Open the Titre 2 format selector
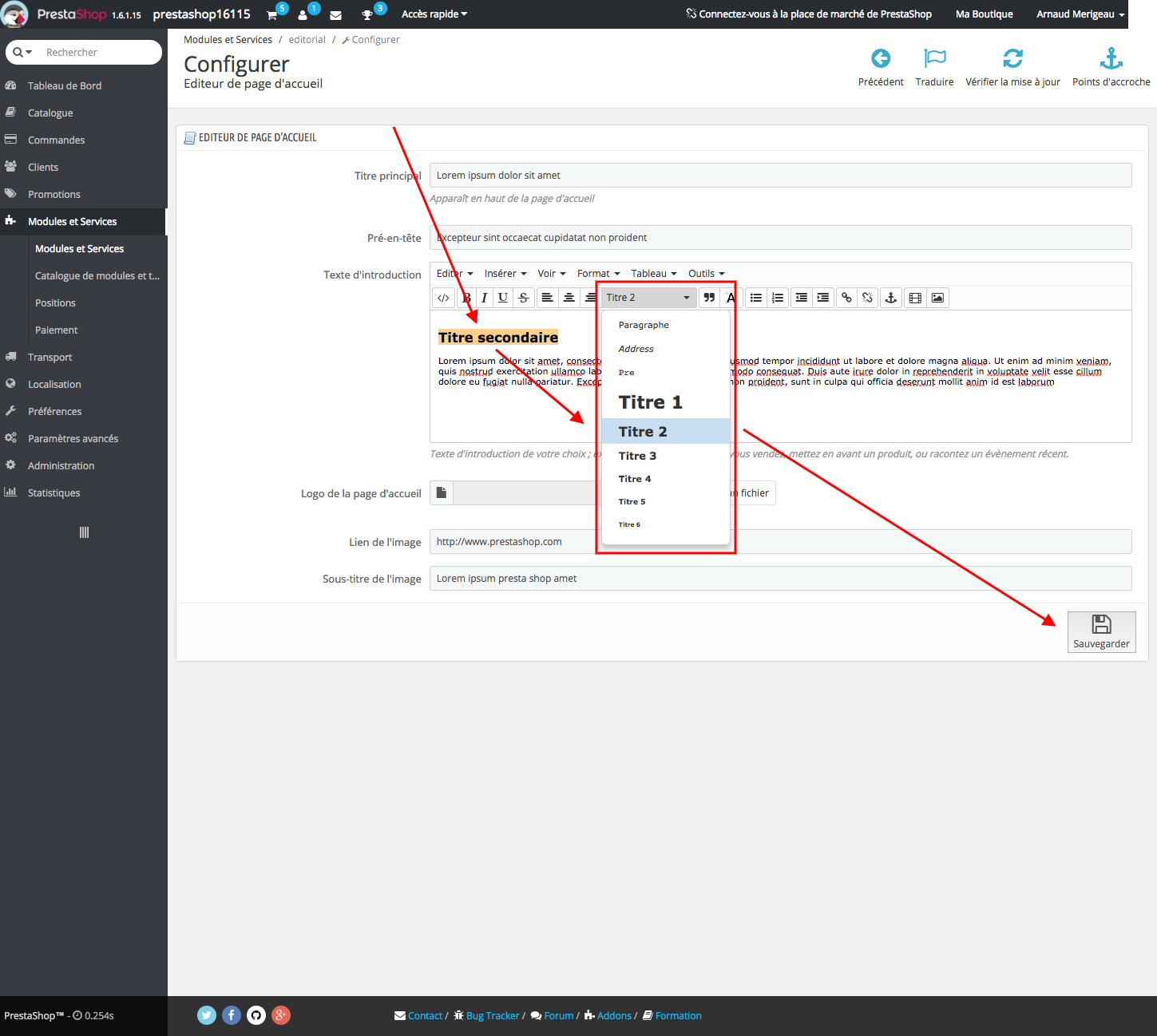 (648, 298)
